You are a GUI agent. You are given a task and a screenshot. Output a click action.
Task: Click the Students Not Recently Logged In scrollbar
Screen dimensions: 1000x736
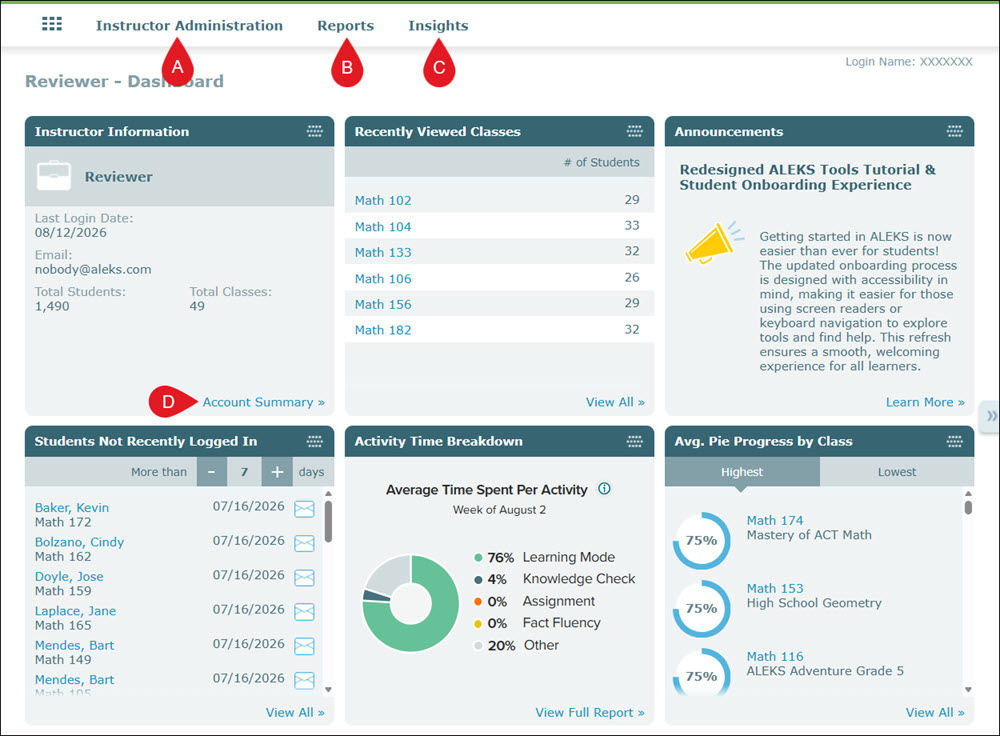tap(328, 591)
